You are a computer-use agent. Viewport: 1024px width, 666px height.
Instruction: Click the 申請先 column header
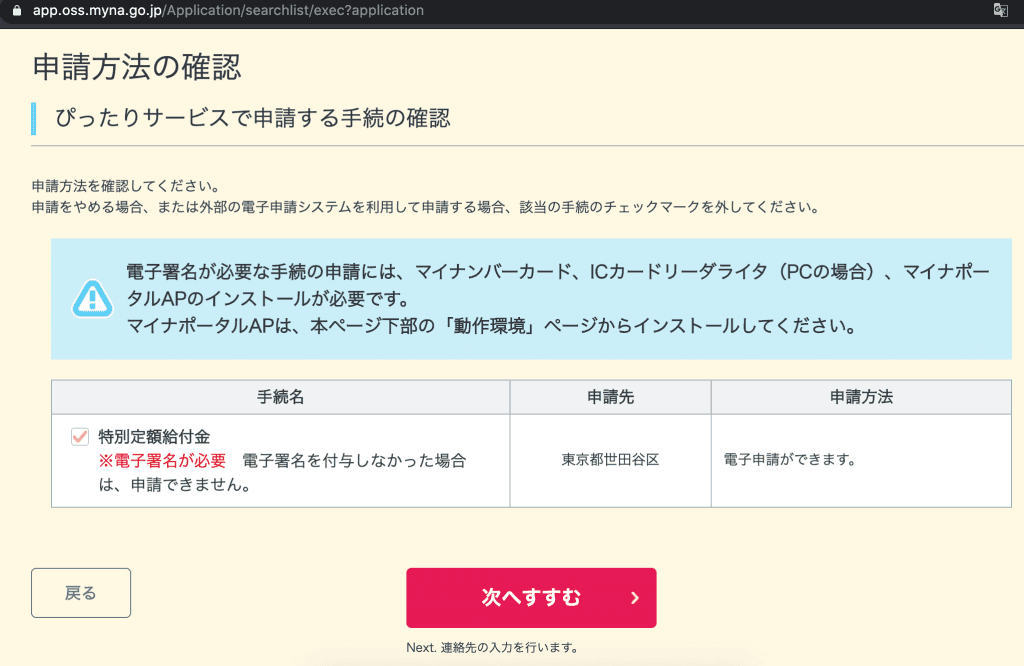(610, 397)
